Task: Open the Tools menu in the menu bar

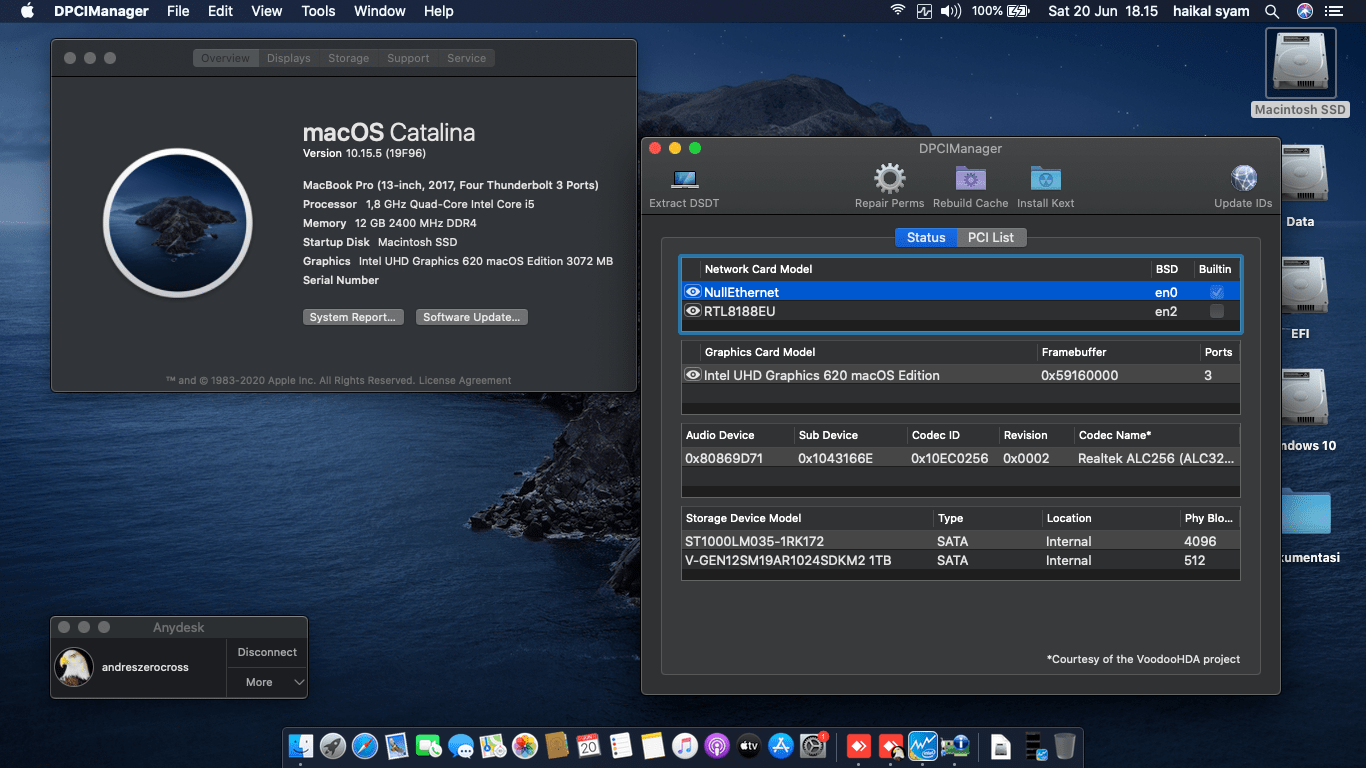Action: click(x=318, y=11)
